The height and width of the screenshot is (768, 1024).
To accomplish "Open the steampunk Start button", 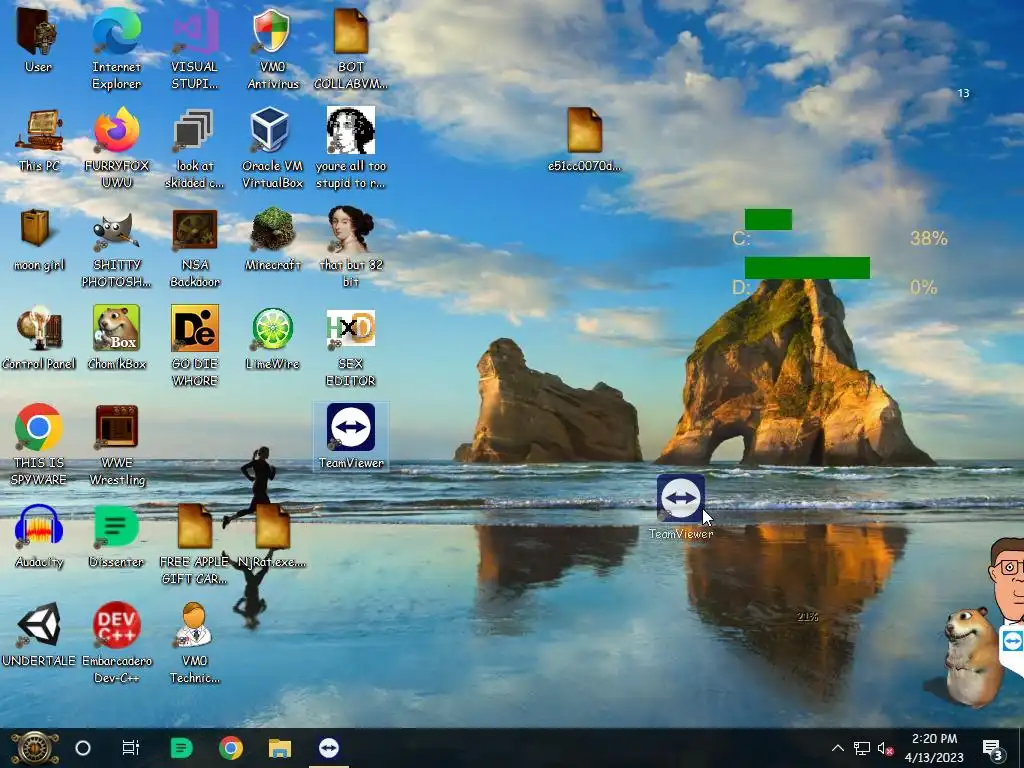I will coord(34,748).
